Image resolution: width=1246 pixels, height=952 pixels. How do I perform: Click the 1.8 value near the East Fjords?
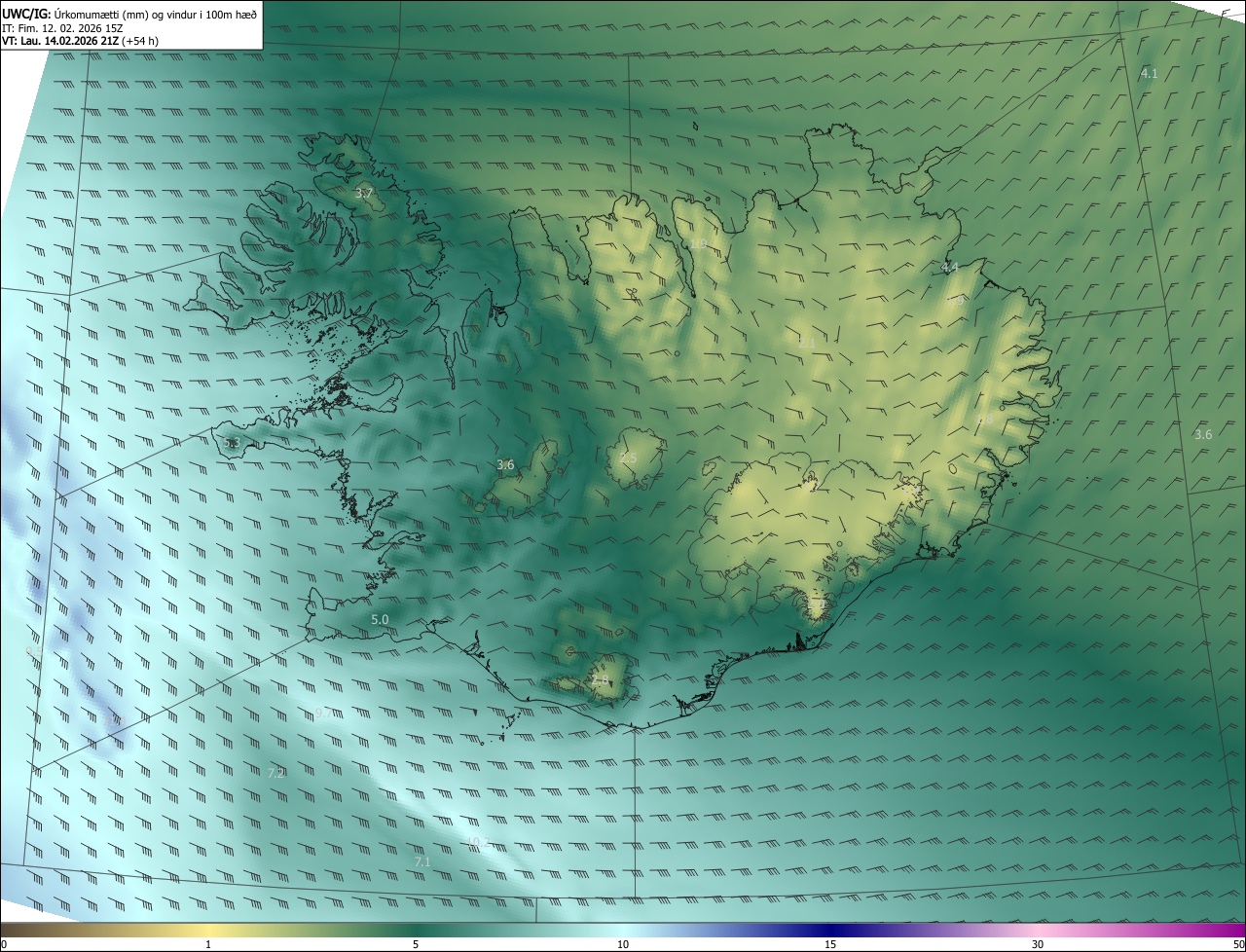click(985, 421)
